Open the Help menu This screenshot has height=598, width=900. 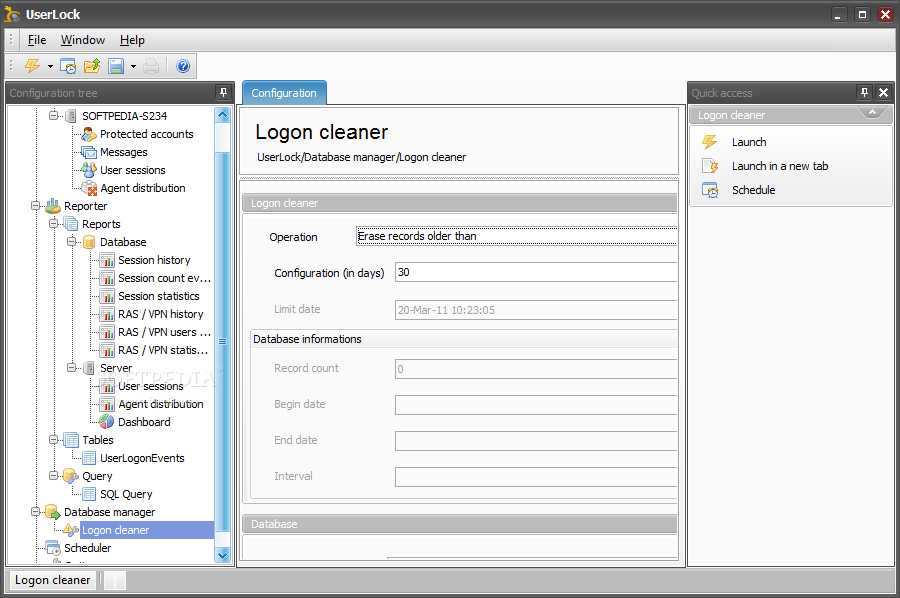tap(132, 40)
